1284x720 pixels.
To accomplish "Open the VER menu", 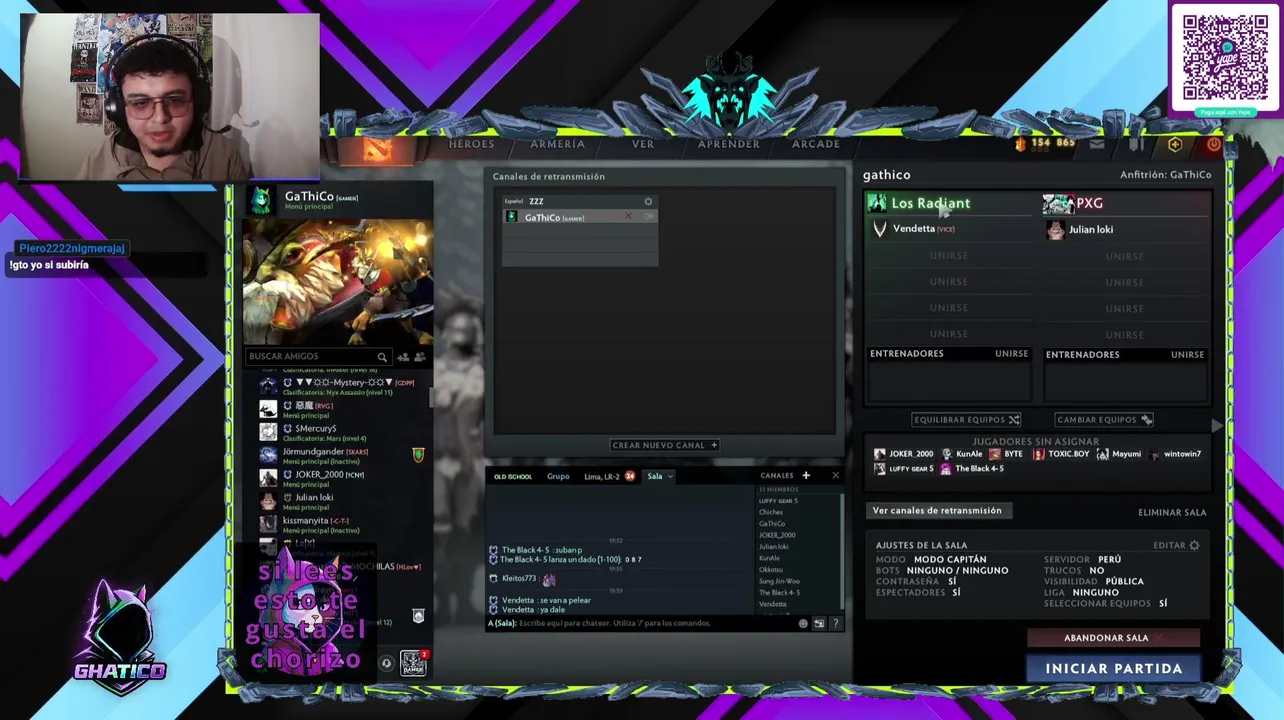I will (643, 144).
